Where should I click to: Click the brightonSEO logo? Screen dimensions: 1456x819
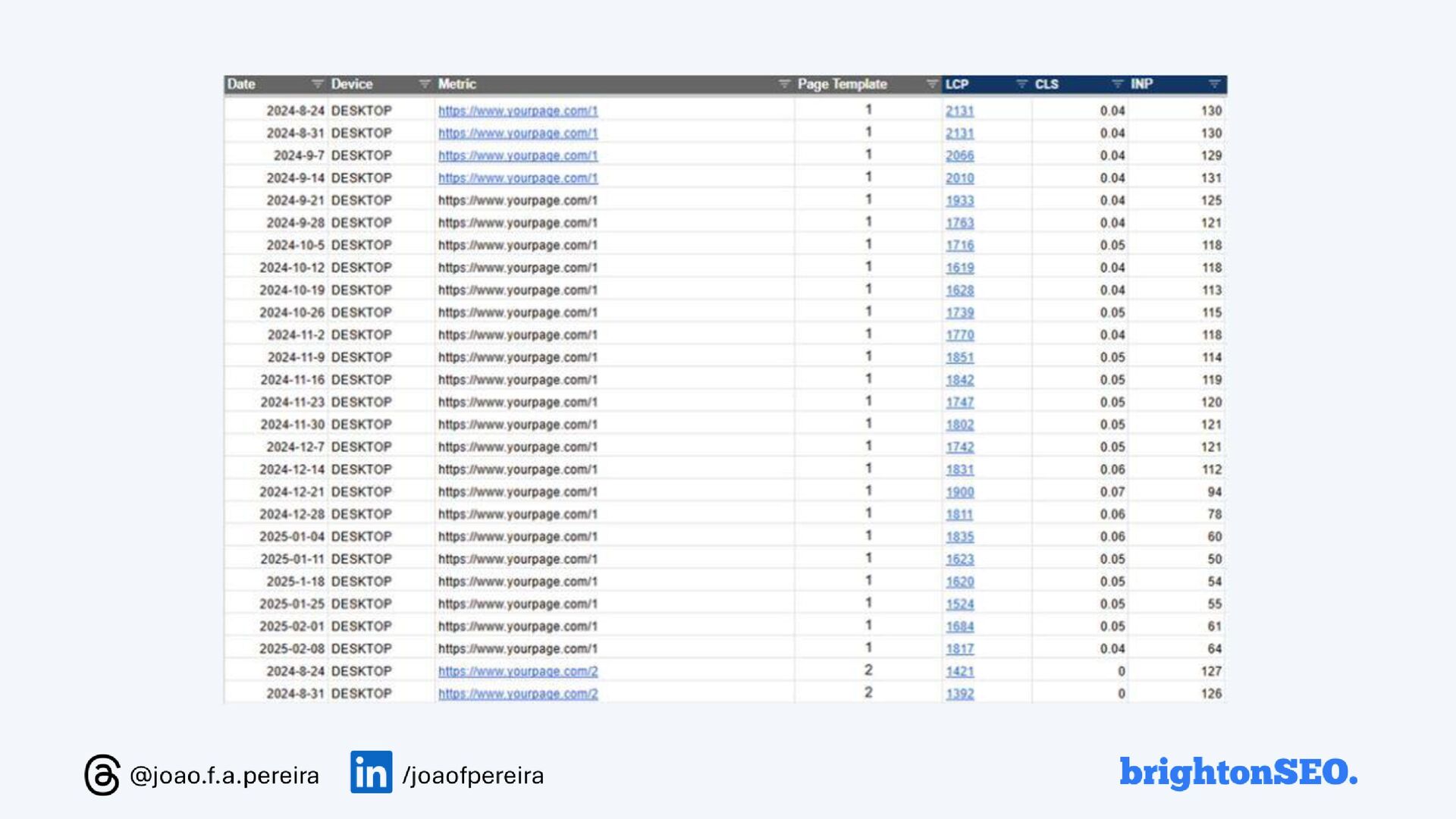tap(1238, 772)
